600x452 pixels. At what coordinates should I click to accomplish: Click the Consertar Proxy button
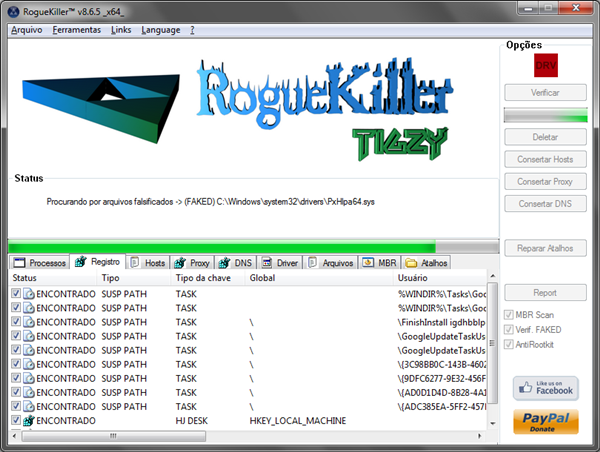545,181
